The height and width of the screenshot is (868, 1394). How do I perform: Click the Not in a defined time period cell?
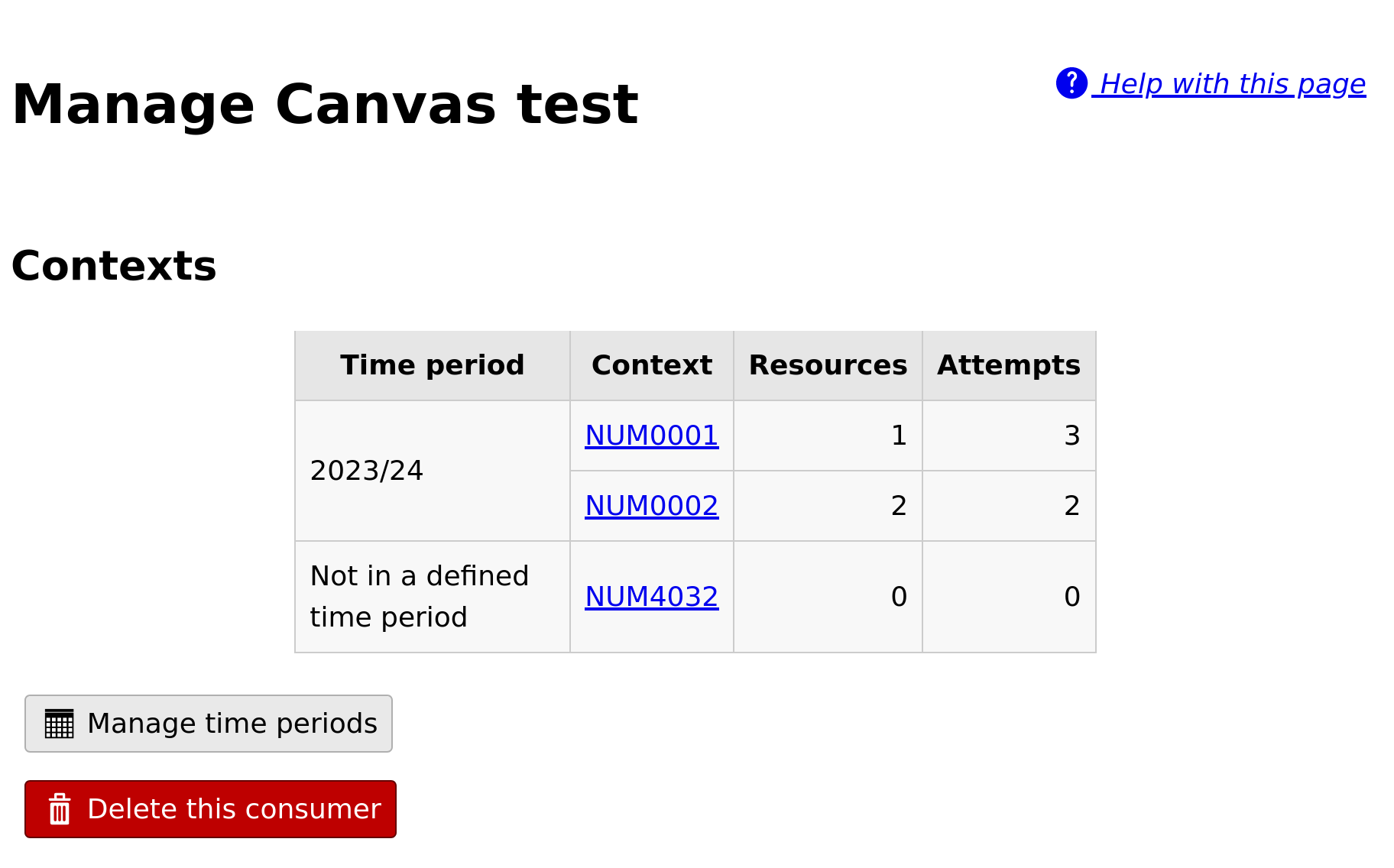click(x=420, y=597)
